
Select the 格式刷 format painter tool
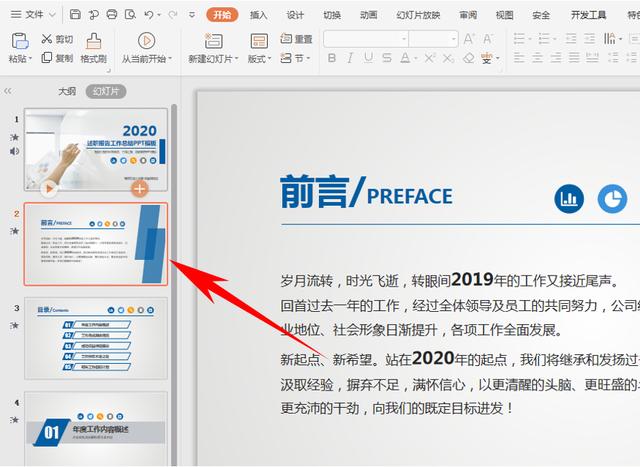click(x=93, y=48)
